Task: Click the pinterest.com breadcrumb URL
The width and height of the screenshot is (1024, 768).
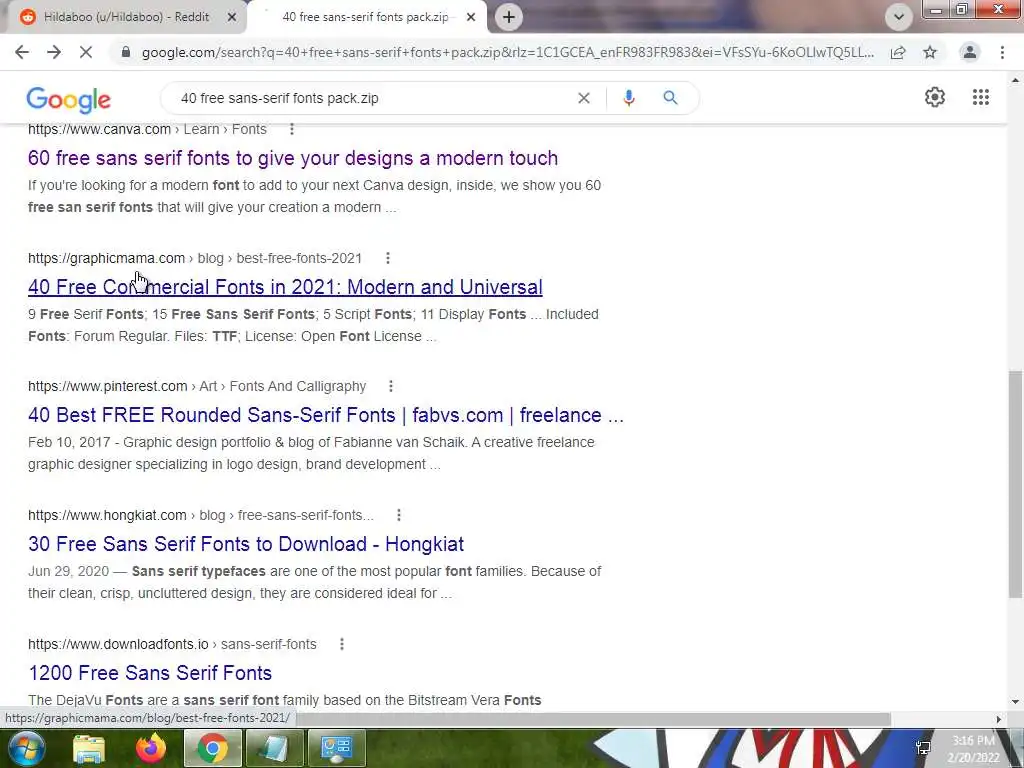Action: pos(197,387)
